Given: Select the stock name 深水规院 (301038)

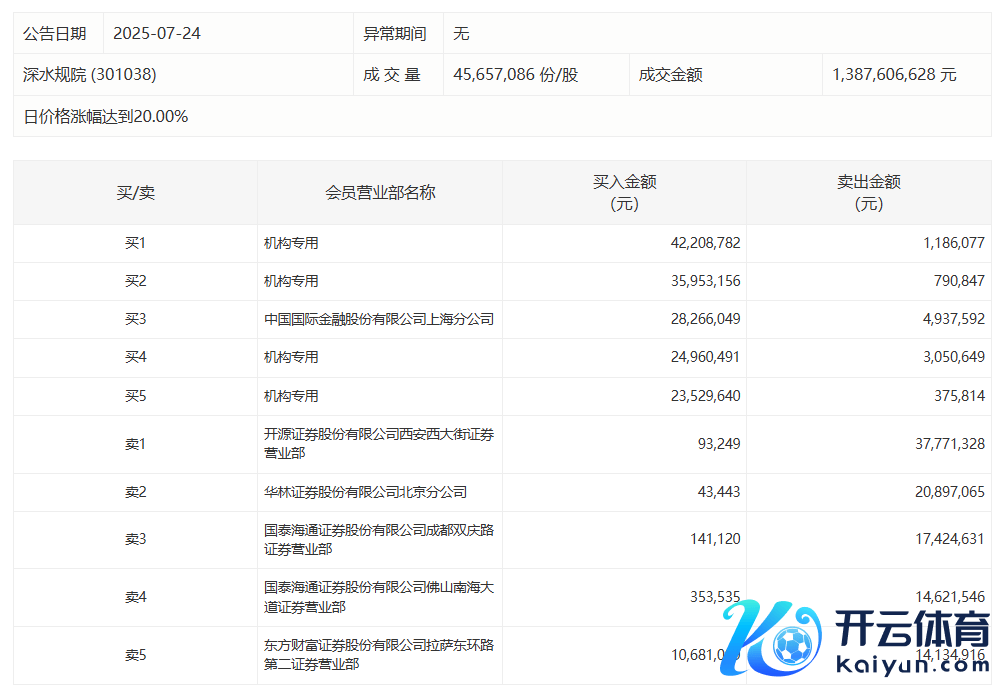Looking at the screenshot, I should pos(90,75).
